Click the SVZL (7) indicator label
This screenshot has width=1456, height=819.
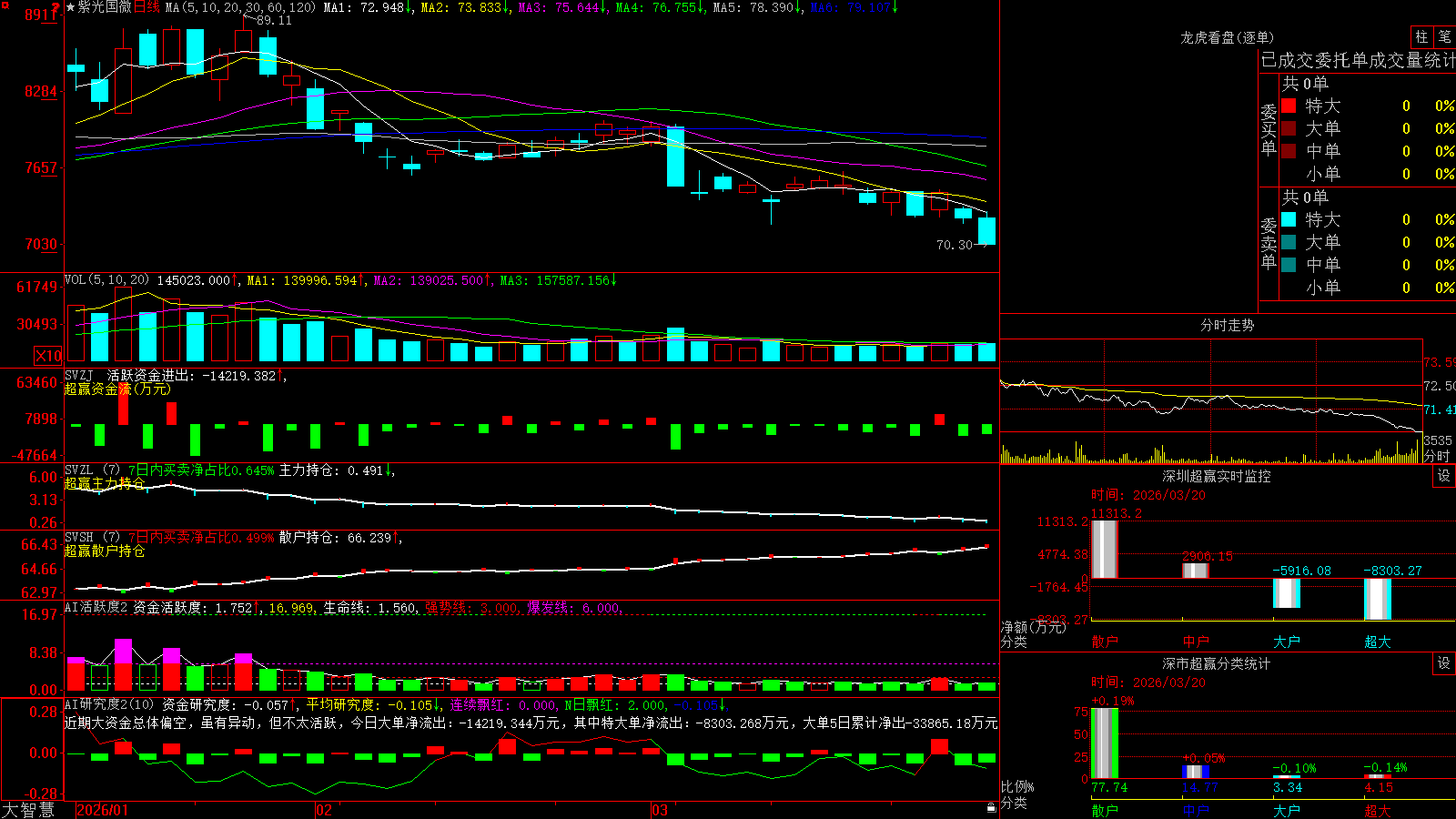pyautogui.click(x=92, y=470)
